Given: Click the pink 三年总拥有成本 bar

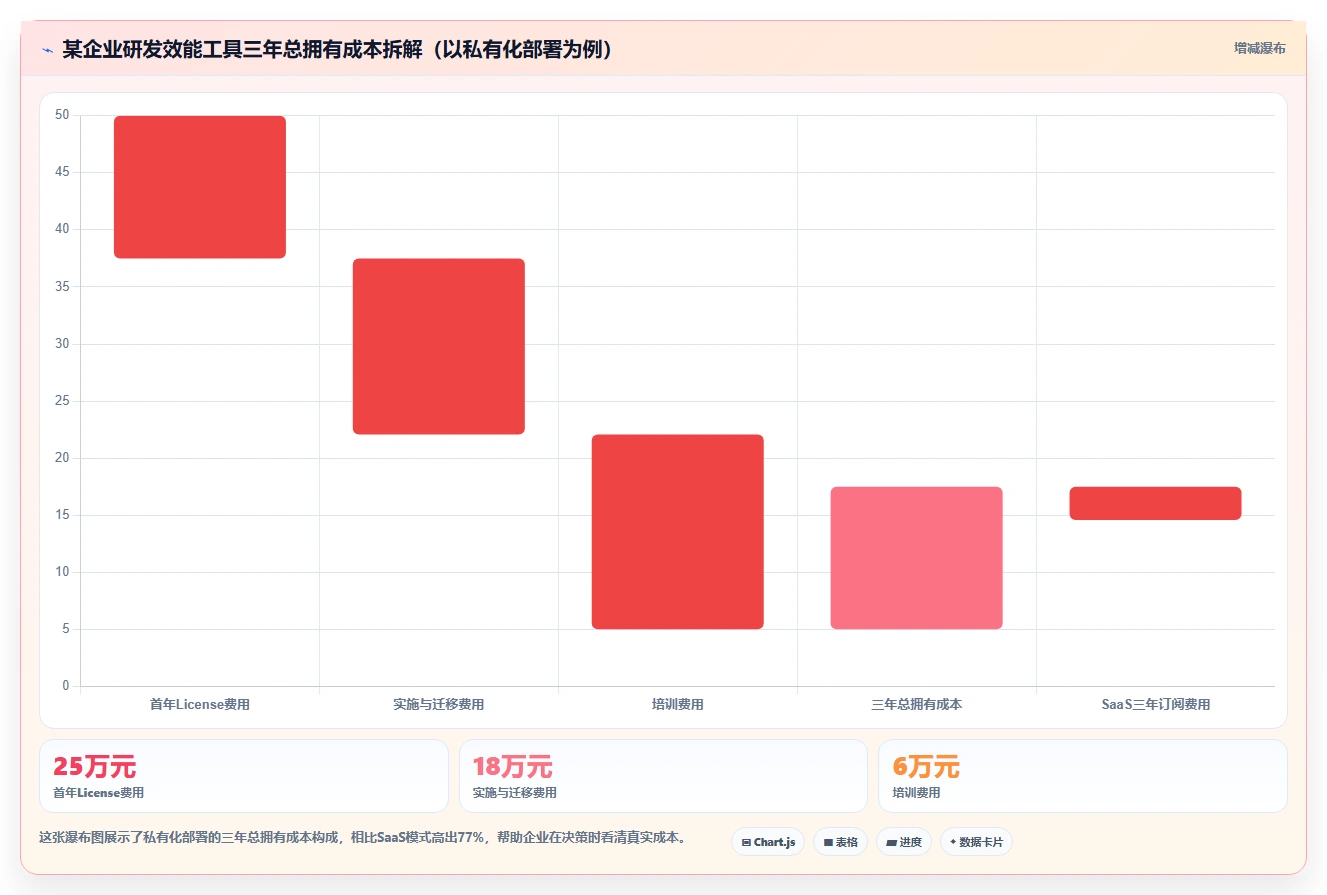Looking at the screenshot, I should tap(917, 558).
